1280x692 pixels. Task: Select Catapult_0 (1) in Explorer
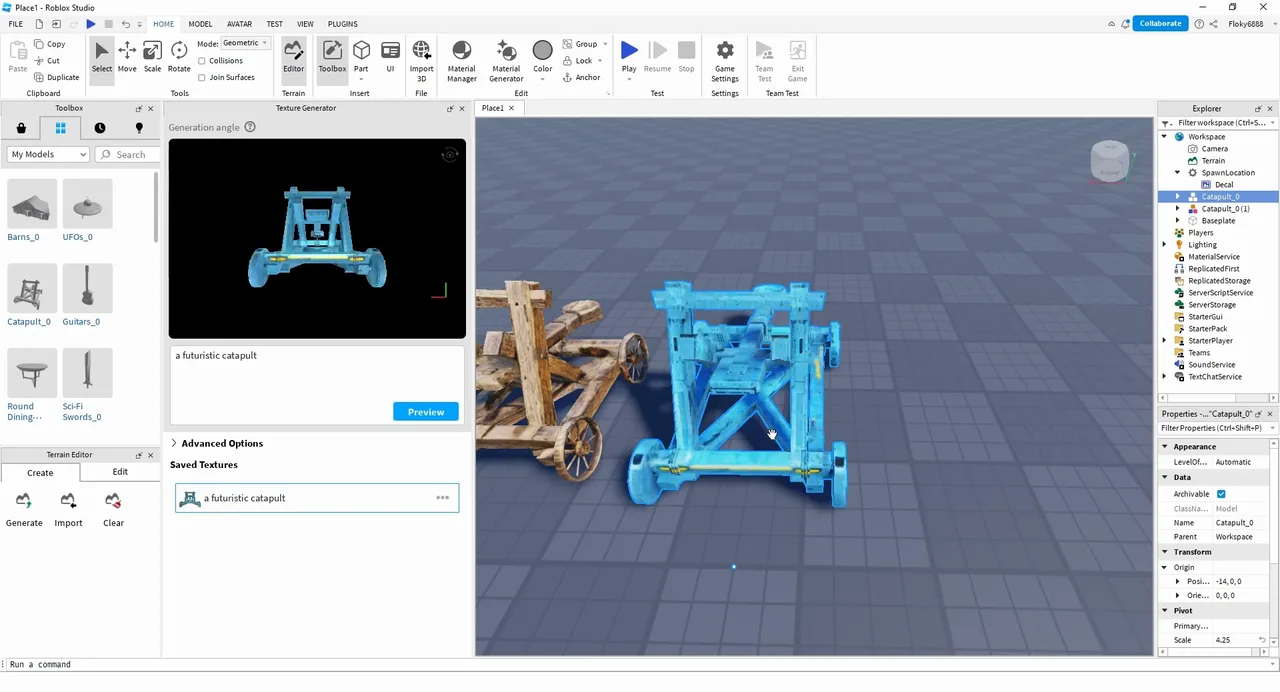(x=1225, y=209)
